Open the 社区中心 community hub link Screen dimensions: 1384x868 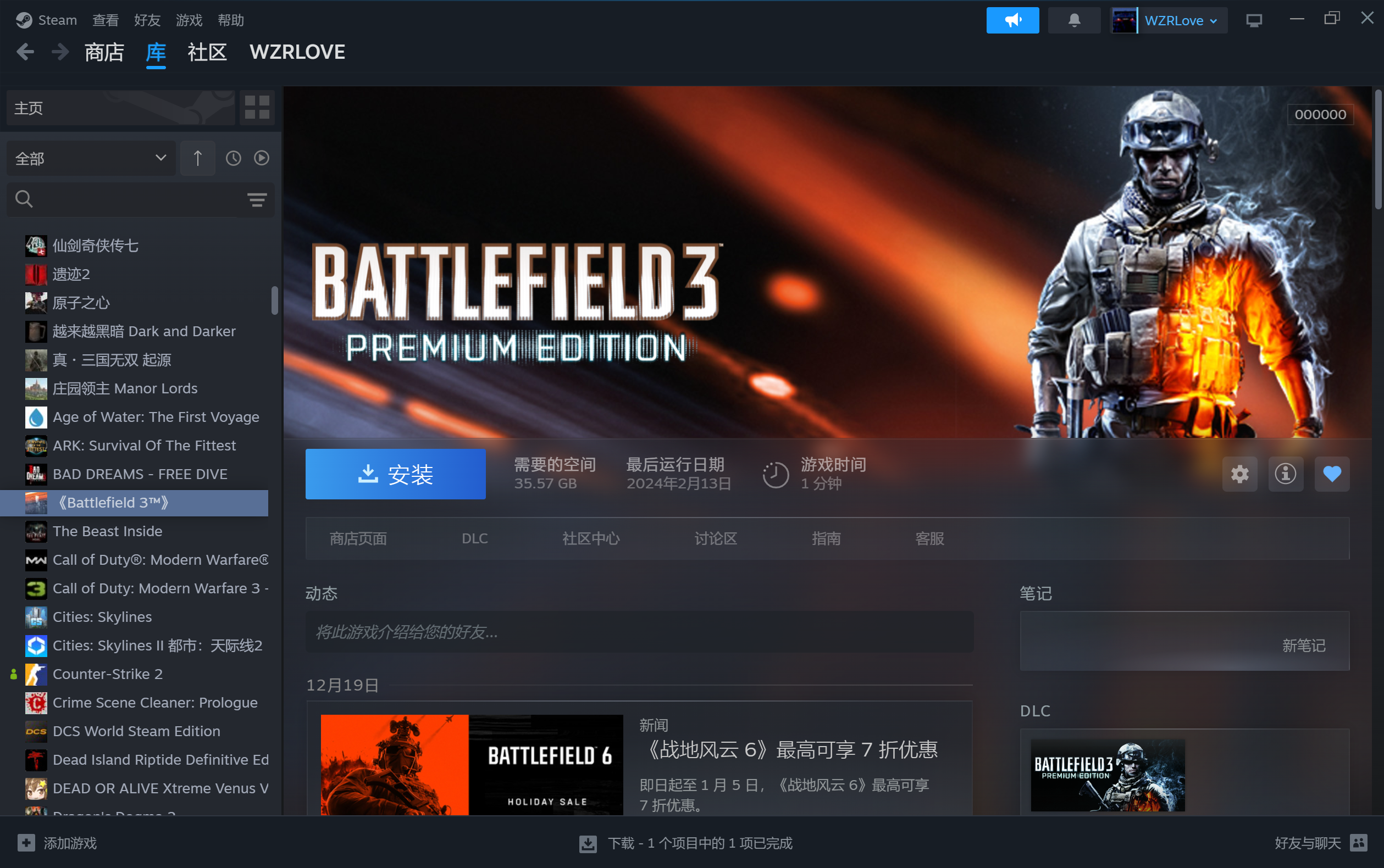click(590, 538)
